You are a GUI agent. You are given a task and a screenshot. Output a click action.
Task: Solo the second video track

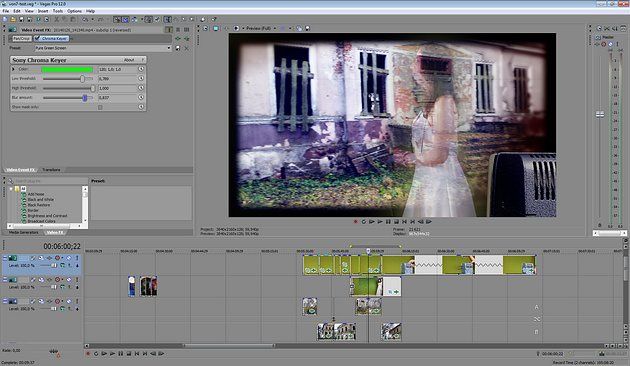click(x=77, y=280)
